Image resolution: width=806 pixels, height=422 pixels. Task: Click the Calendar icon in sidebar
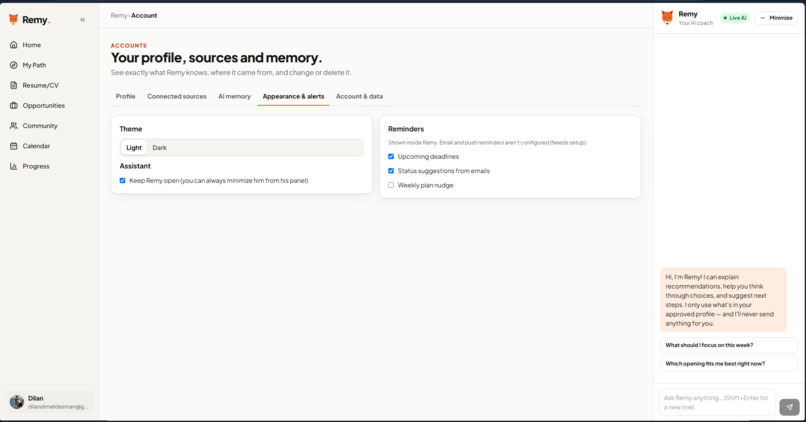tap(14, 146)
